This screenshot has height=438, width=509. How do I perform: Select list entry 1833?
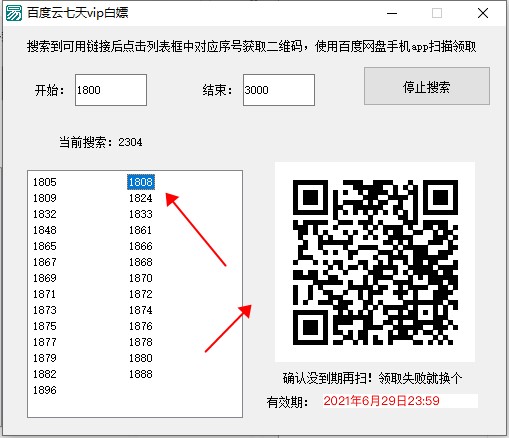point(141,214)
